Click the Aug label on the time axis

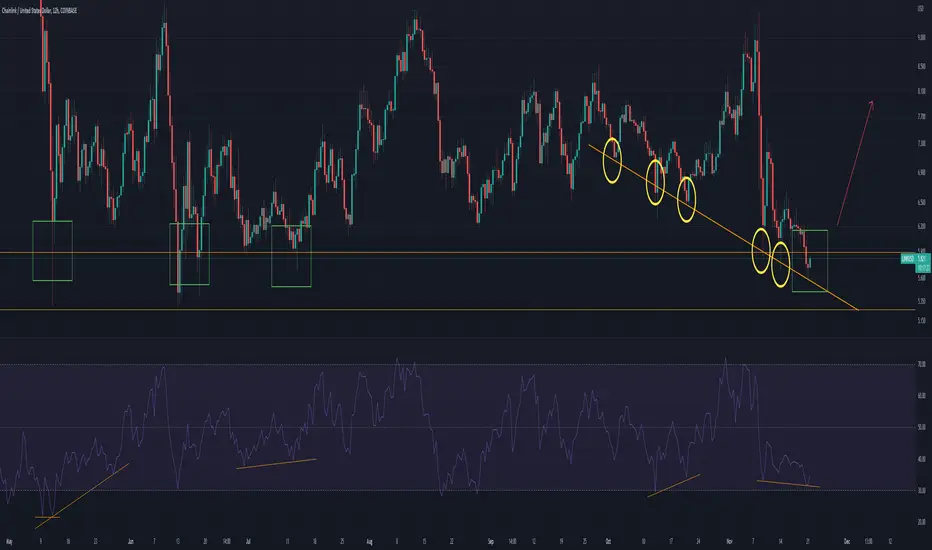click(x=369, y=542)
